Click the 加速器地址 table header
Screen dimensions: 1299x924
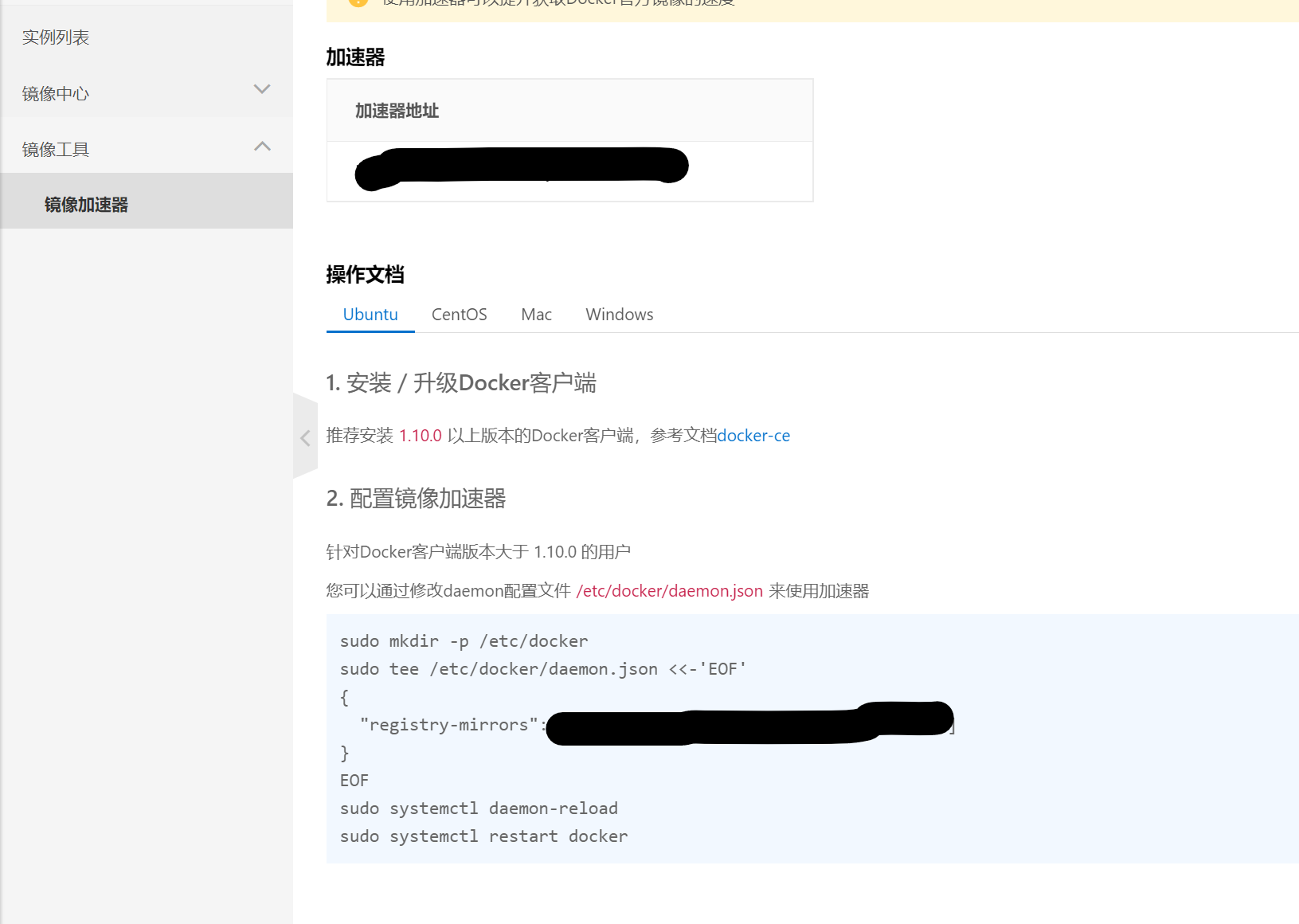coord(569,111)
